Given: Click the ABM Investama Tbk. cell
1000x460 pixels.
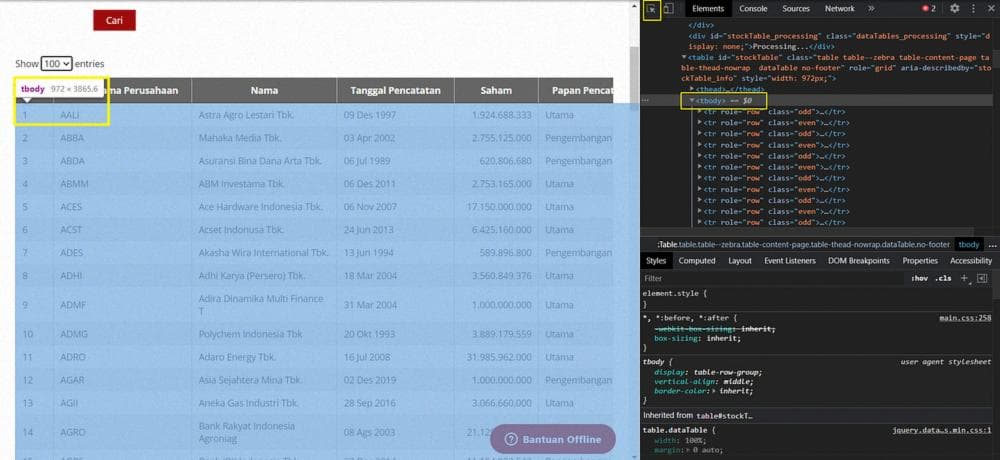Looking at the screenshot, I should (x=264, y=184).
